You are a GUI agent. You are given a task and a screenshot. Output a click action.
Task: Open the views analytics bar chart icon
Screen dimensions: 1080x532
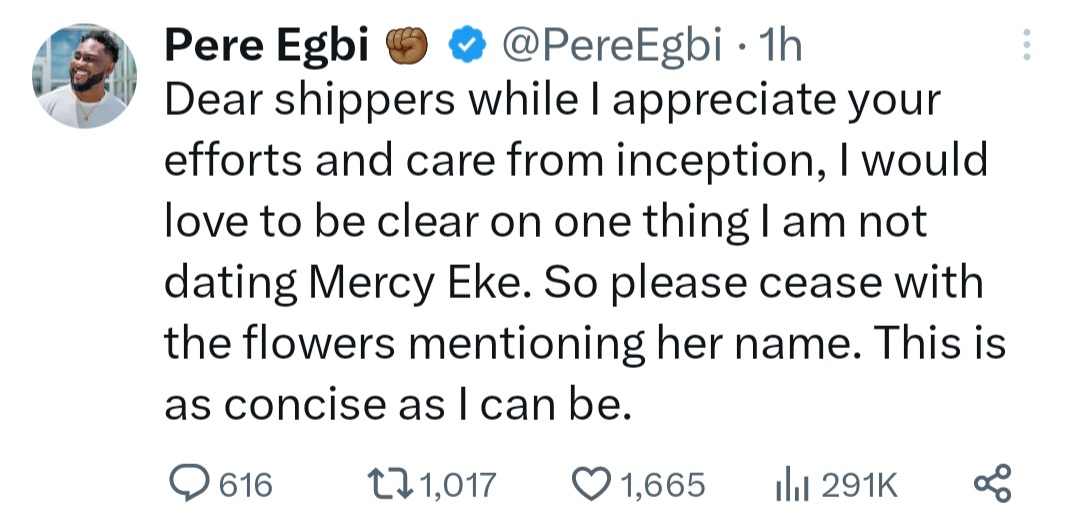[791, 485]
